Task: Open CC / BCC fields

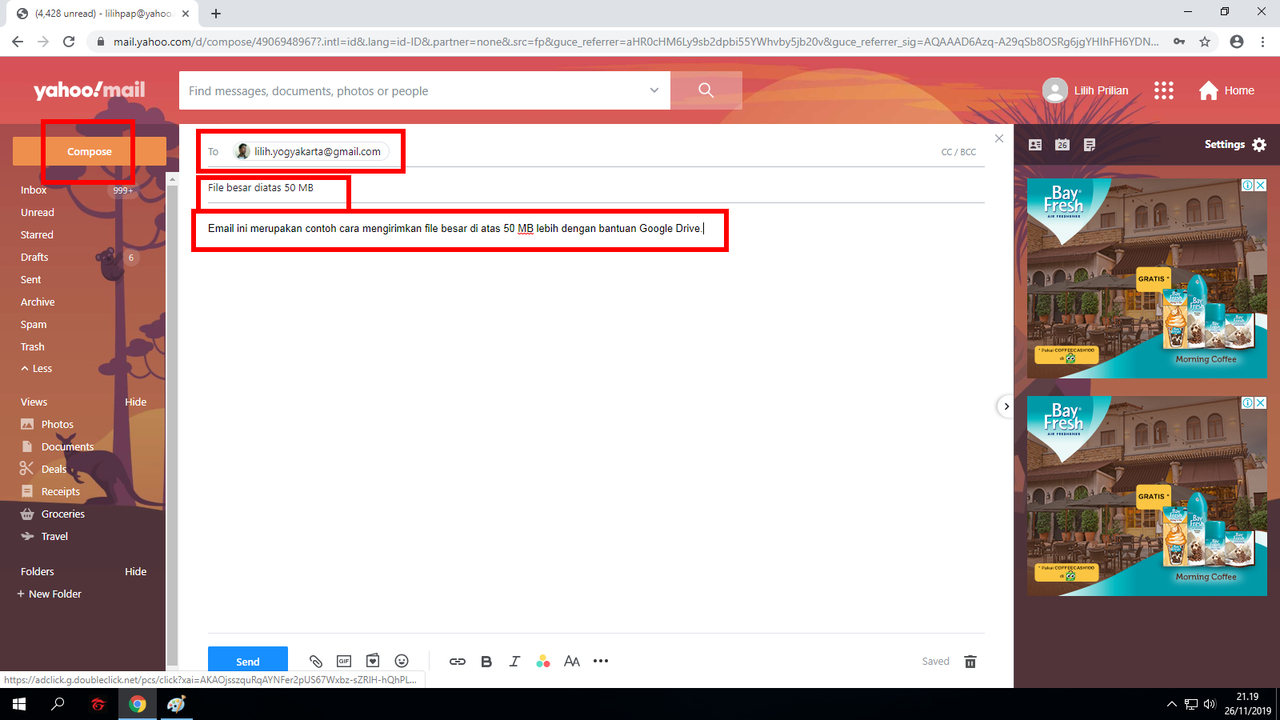Action: click(x=958, y=152)
